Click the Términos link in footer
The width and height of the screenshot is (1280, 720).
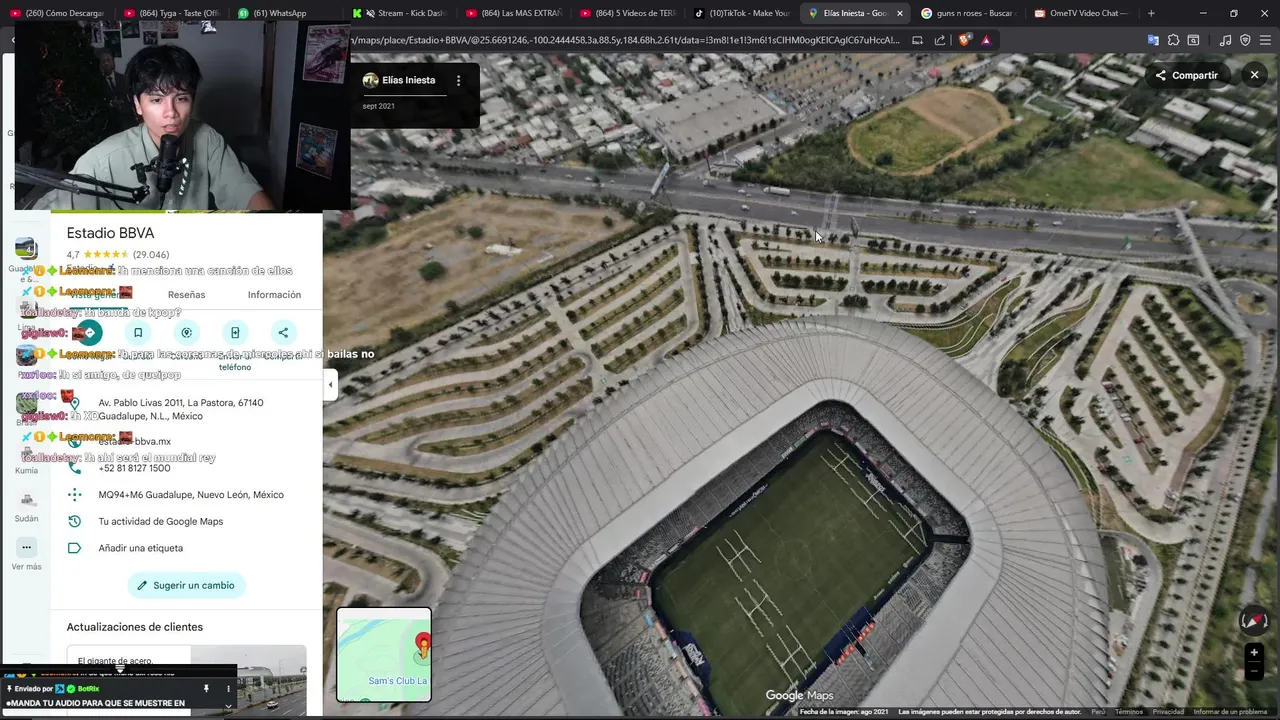(1129, 712)
